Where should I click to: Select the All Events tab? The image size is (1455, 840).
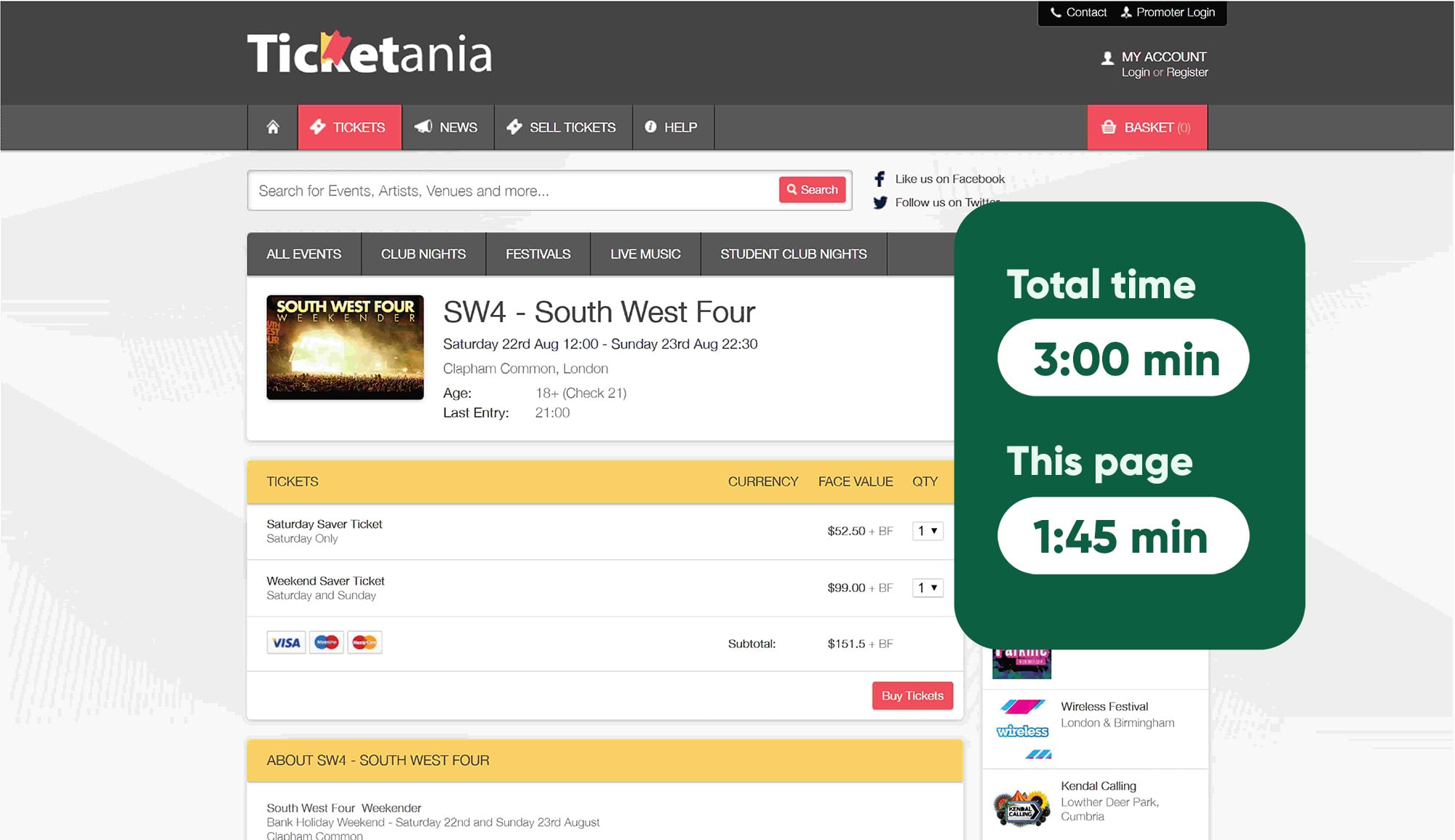coord(304,254)
